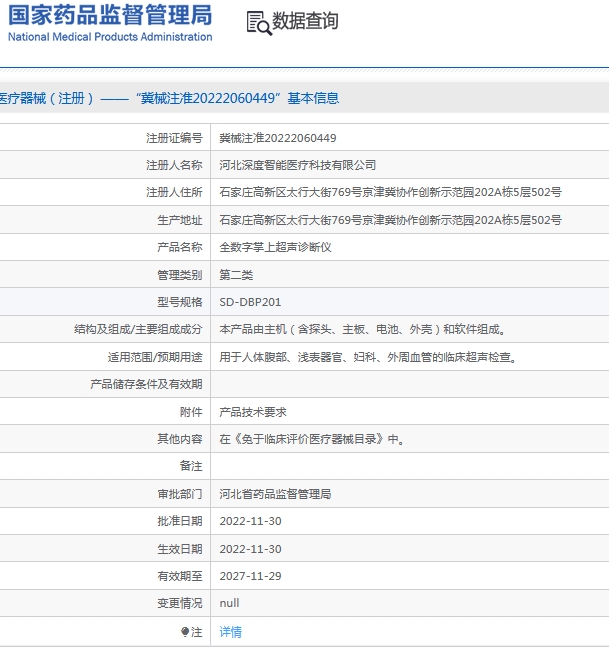The width and height of the screenshot is (609, 650).
Task: Click the 第二类 value
Action: point(236,275)
